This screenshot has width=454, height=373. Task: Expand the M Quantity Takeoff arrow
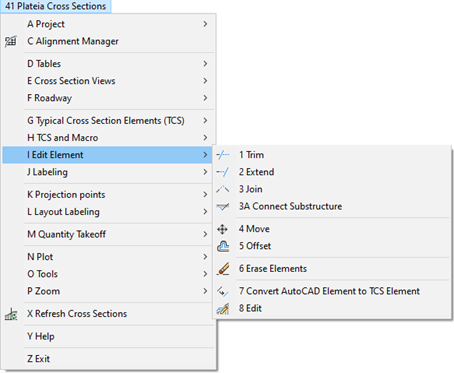point(205,234)
